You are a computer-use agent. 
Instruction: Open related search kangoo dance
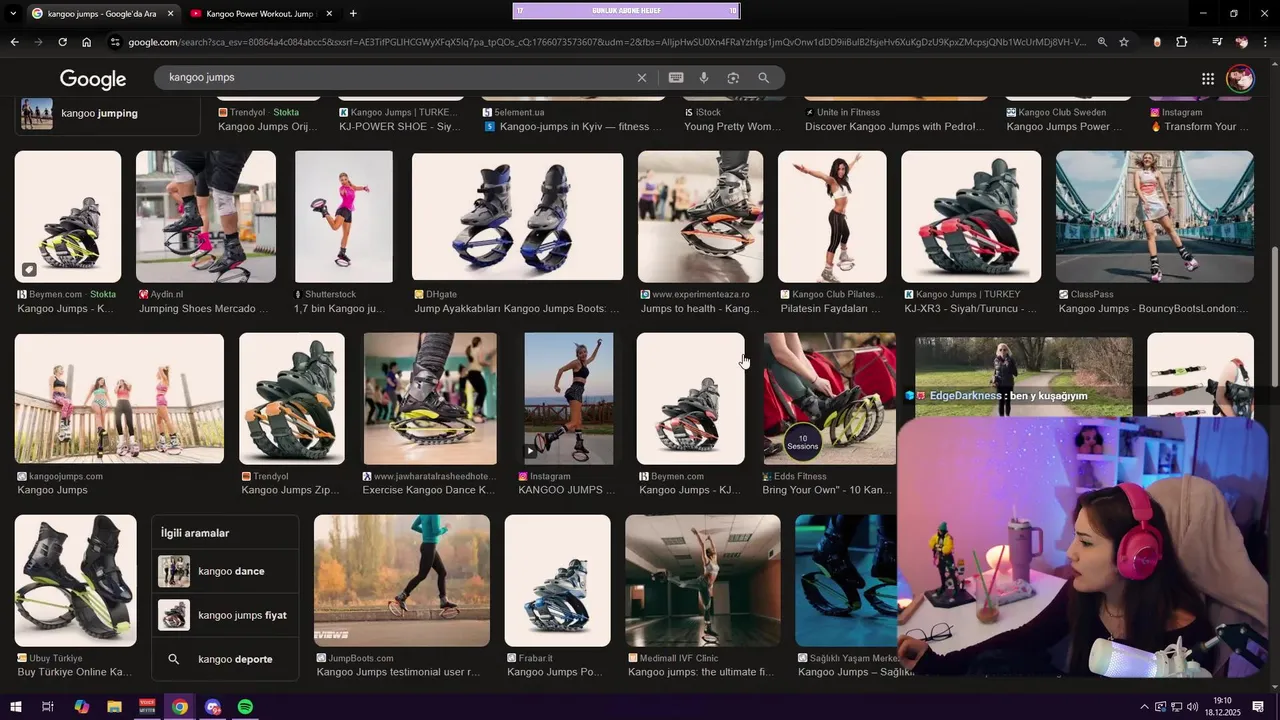pos(225,571)
